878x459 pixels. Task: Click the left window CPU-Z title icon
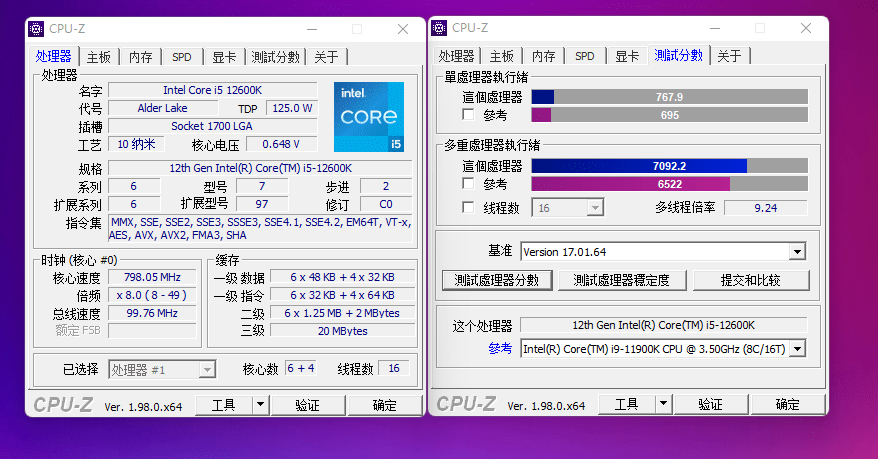[36, 29]
